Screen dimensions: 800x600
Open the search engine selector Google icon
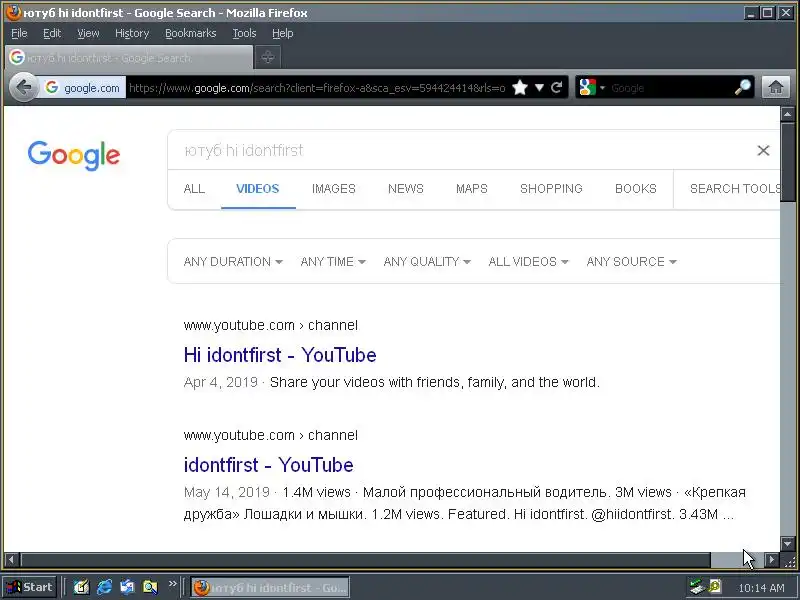[x=588, y=88]
